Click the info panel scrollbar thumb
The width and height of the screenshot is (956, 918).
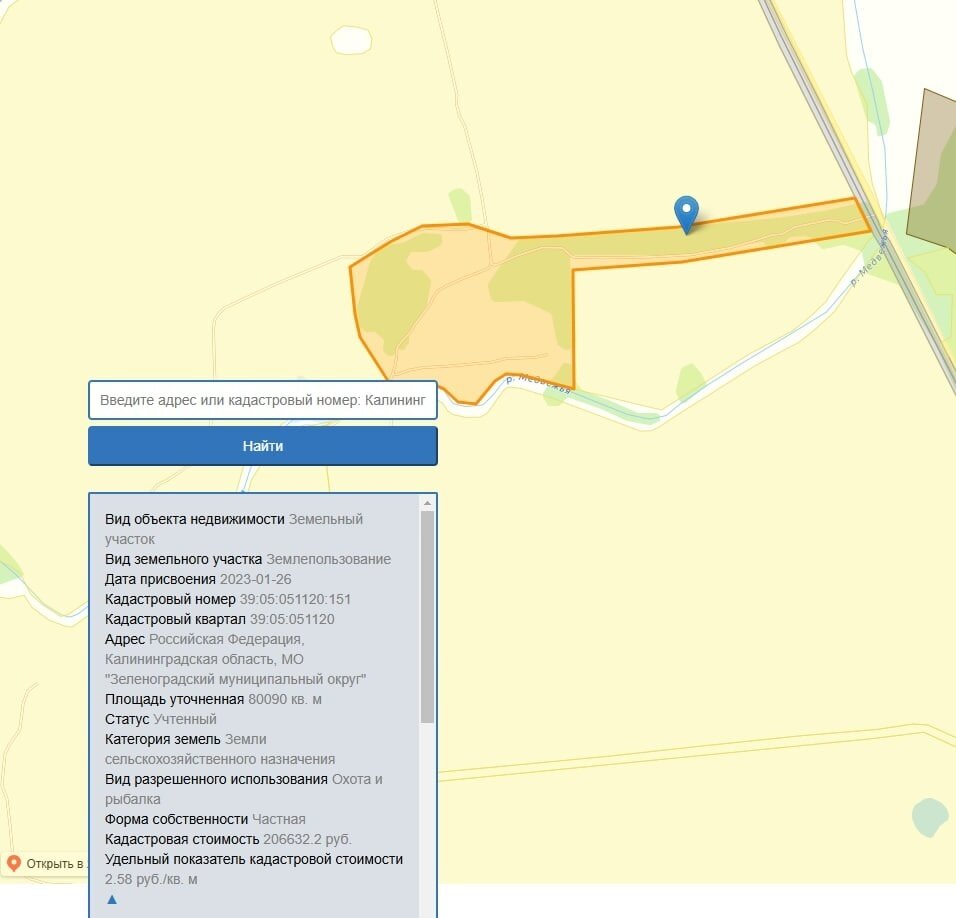(427, 617)
